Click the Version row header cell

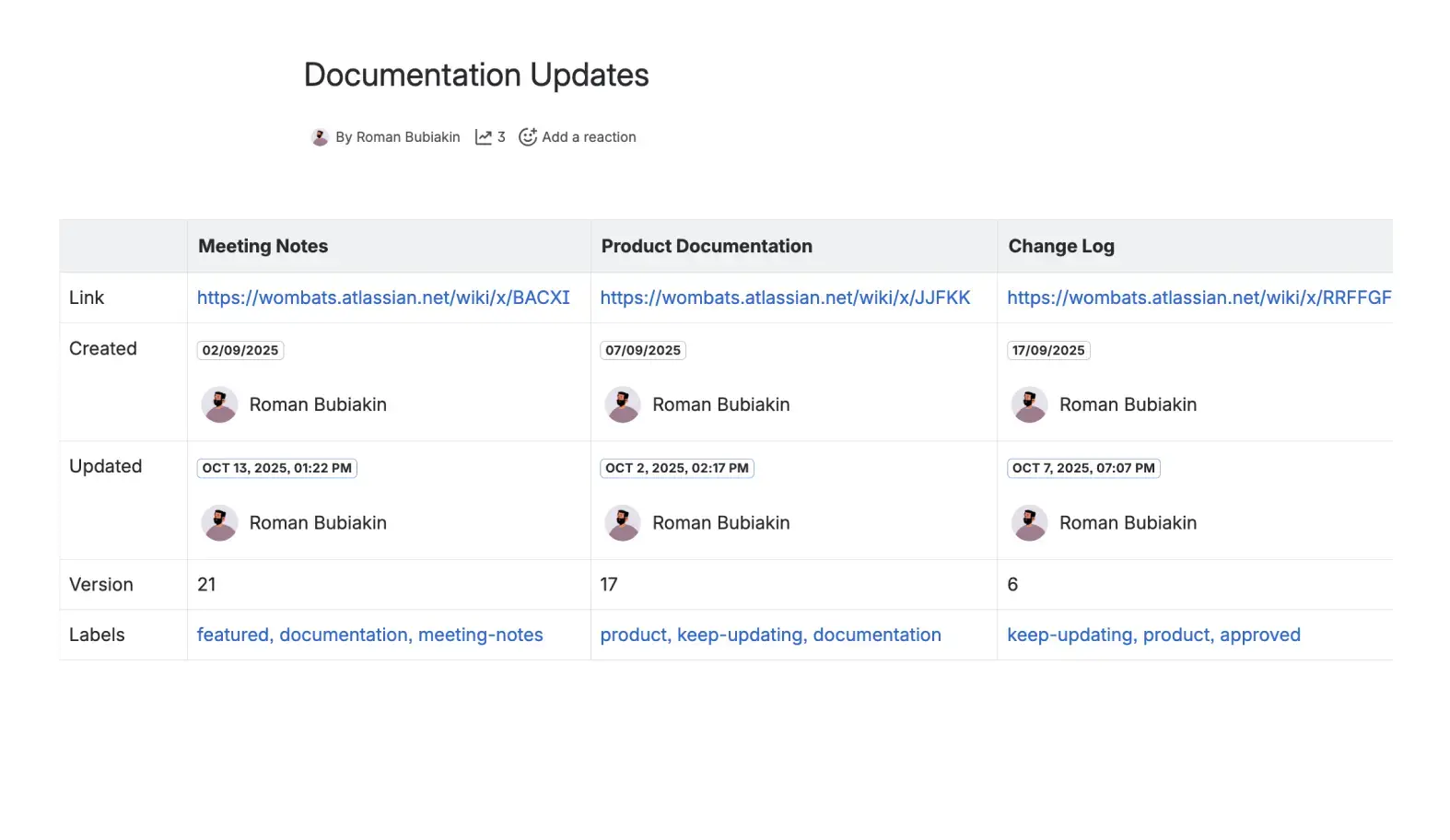click(x=123, y=585)
